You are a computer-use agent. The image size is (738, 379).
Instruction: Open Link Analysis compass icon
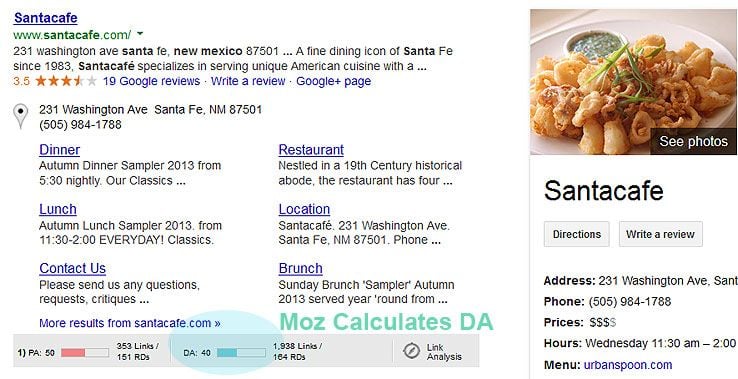point(411,351)
